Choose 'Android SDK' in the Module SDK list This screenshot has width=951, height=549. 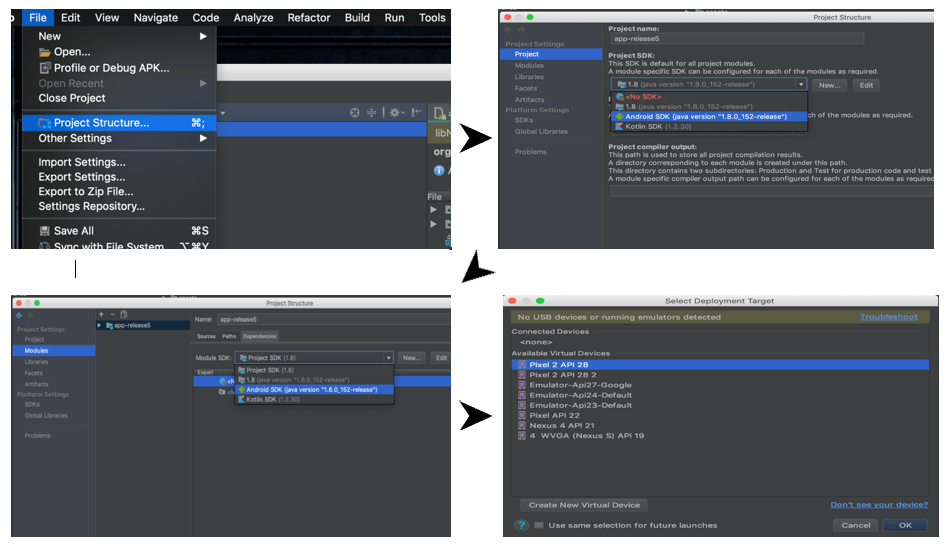coord(314,389)
